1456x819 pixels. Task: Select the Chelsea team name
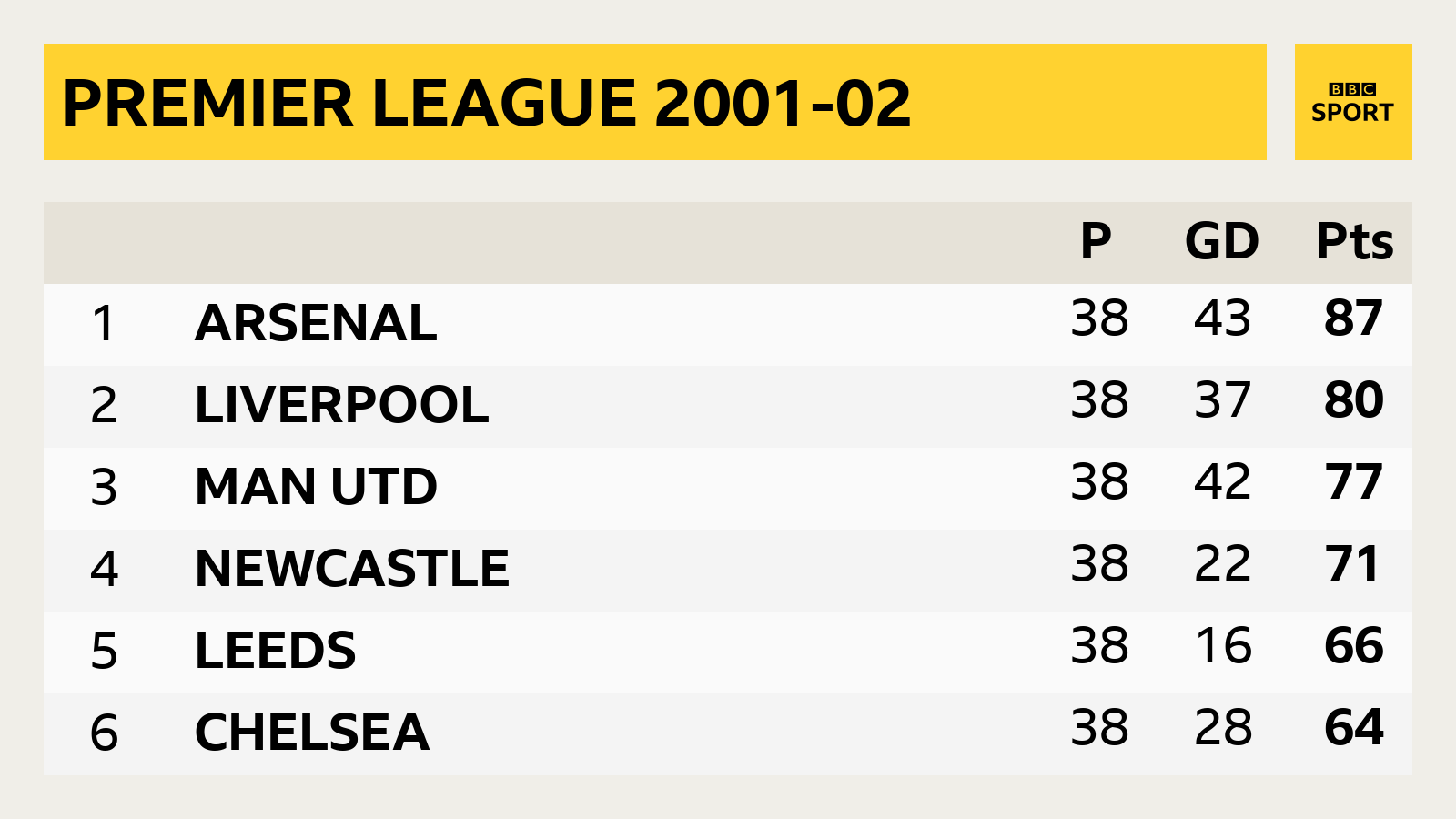tap(311, 733)
